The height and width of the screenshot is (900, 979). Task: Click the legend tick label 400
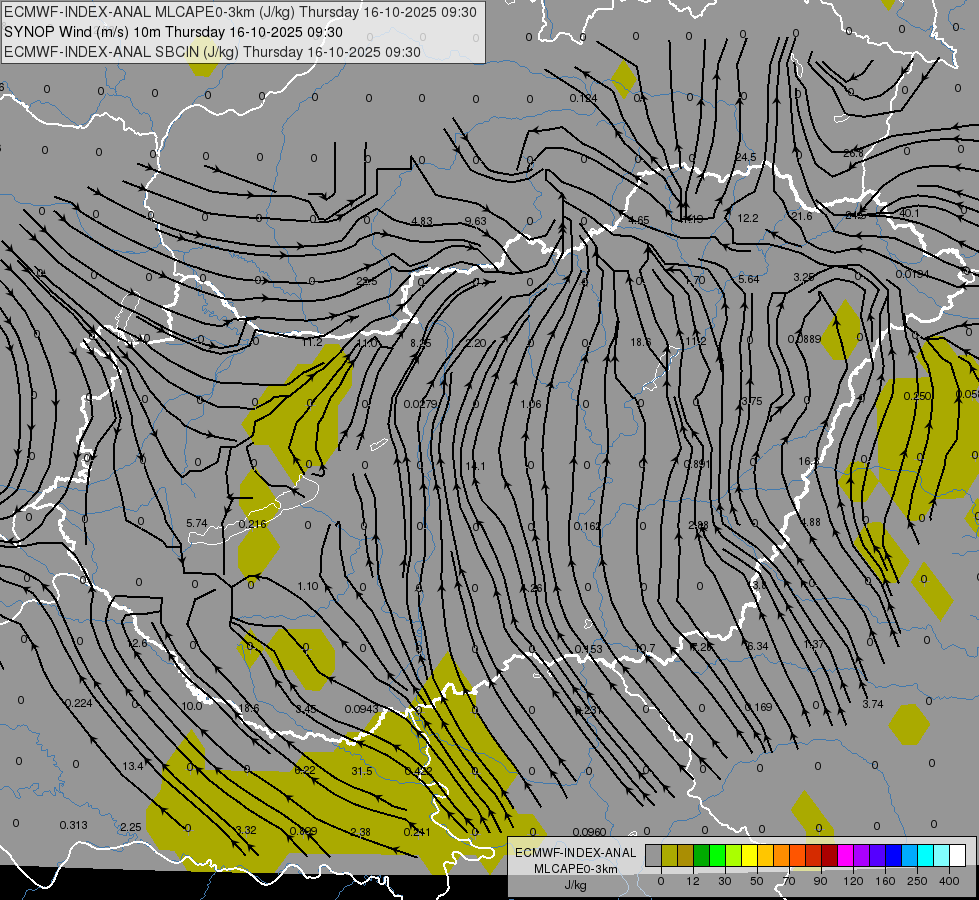pos(949,881)
